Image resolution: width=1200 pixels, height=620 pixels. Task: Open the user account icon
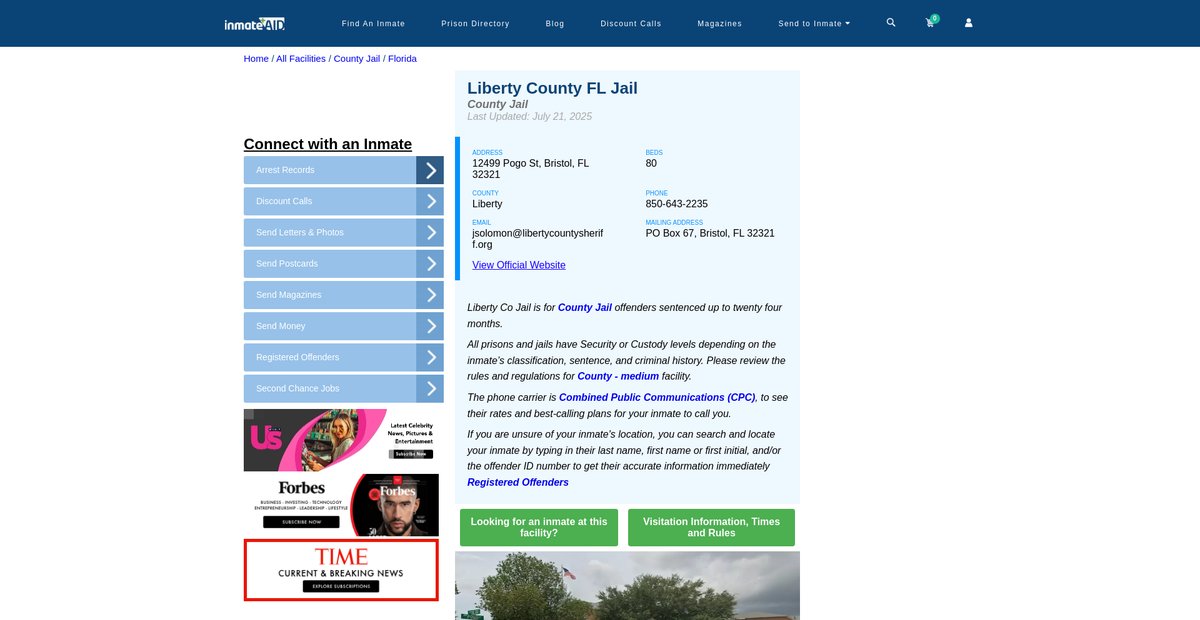pos(968,23)
